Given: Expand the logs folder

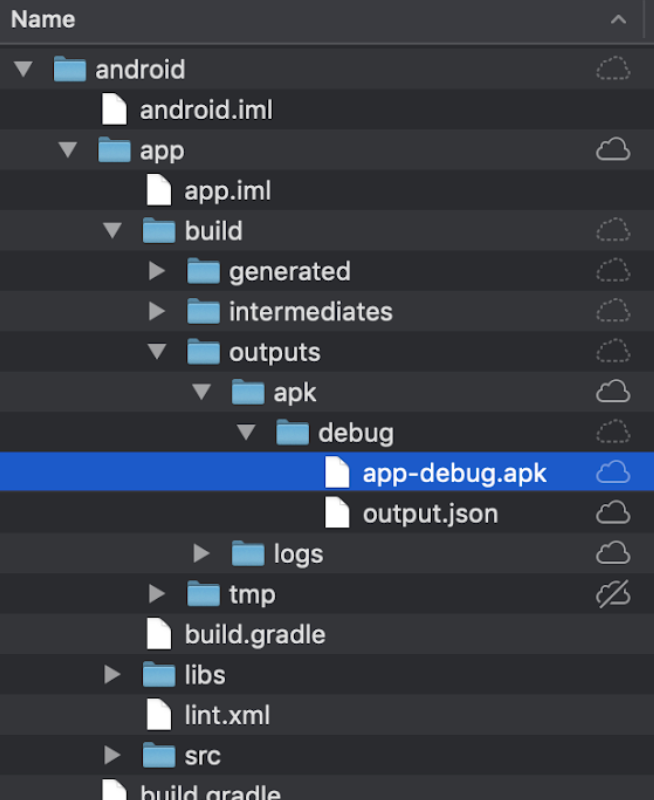Looking at the screenshot, I should coord(202,554).
